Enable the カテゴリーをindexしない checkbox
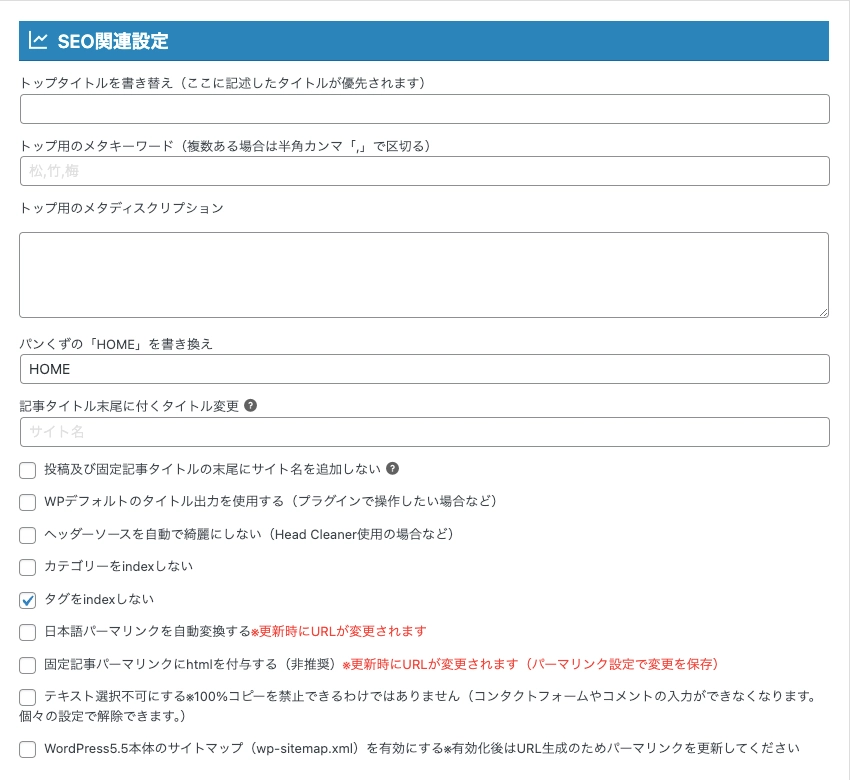 pyautogui.click(x=28, y=567)
